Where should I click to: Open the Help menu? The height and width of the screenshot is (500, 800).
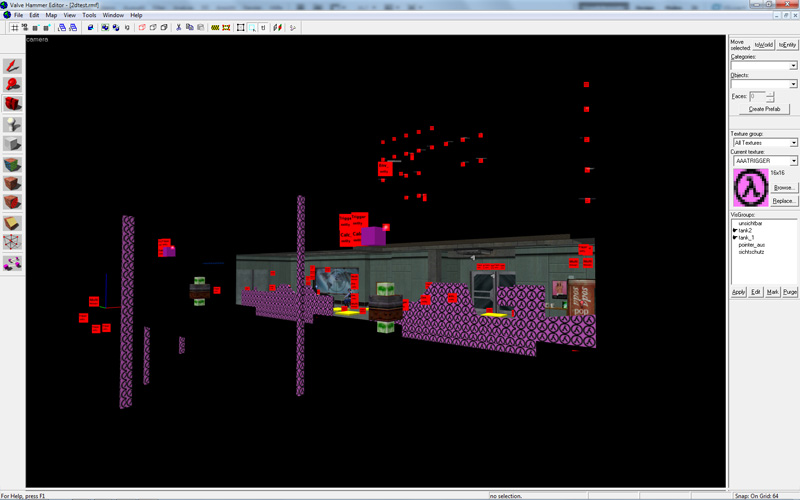tap(136, 15)
